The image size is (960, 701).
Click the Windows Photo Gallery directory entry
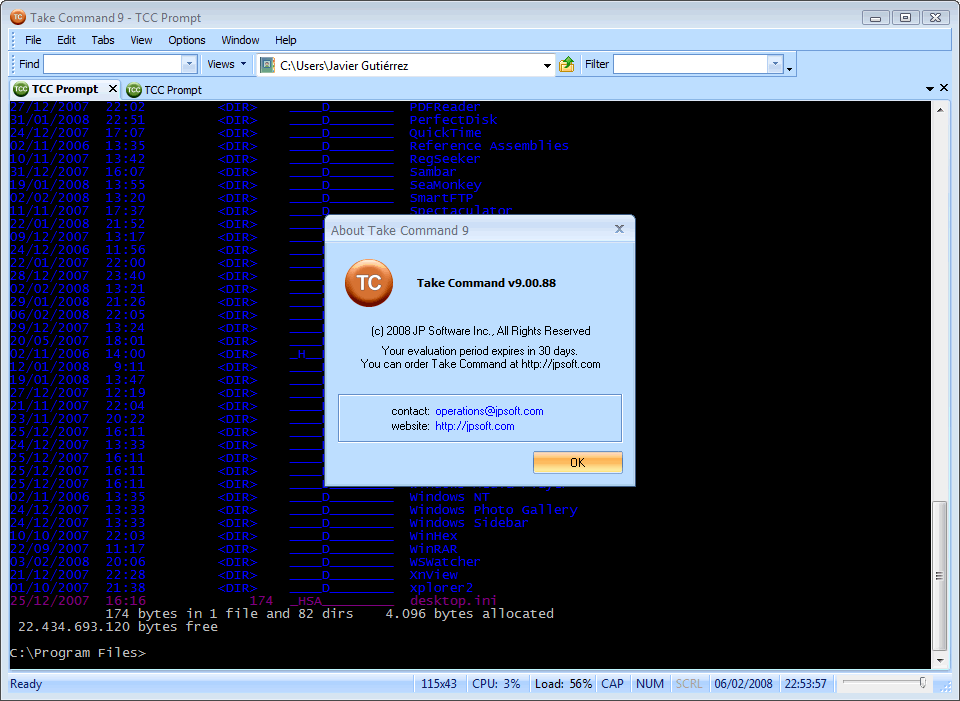click(x=493, y=510)
